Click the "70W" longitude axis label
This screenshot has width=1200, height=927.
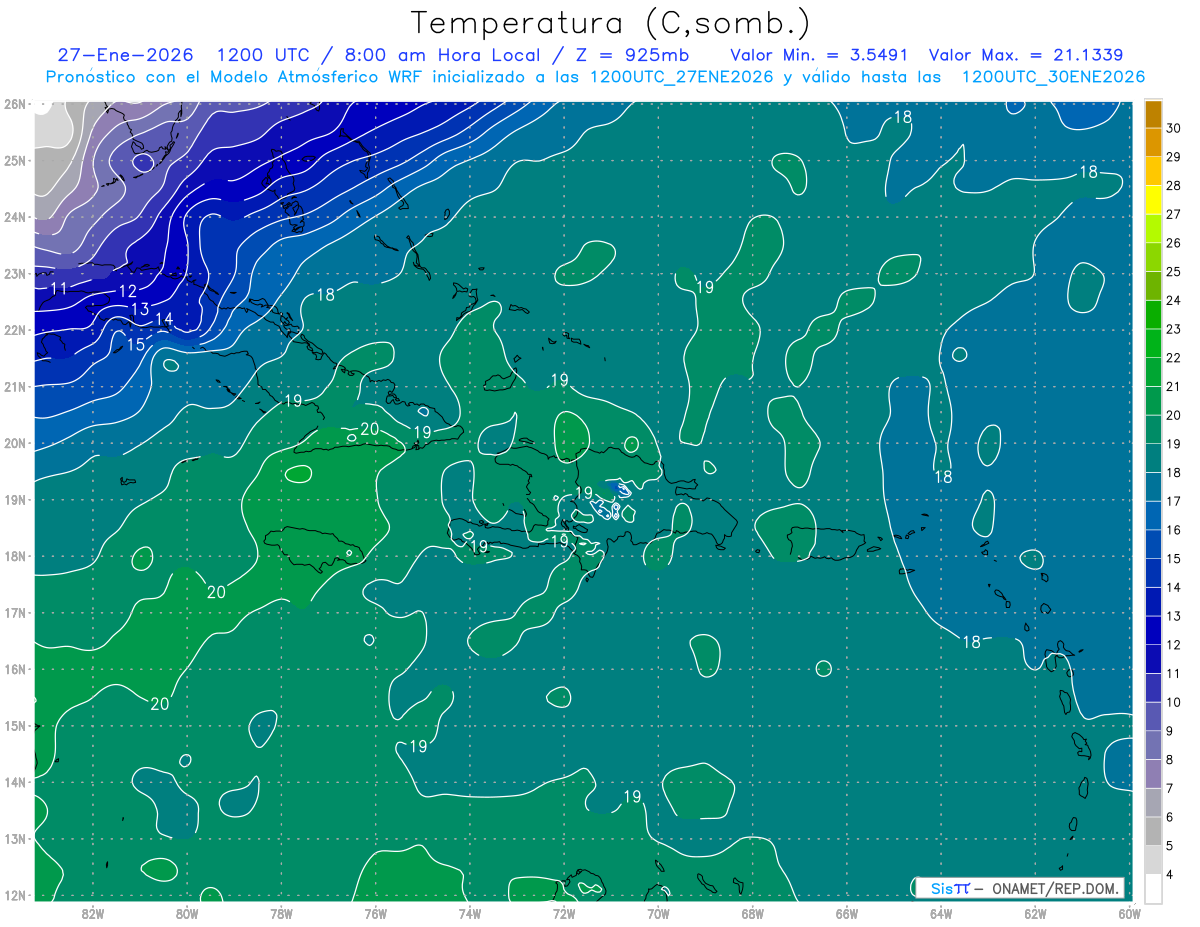tap(658, 913)
